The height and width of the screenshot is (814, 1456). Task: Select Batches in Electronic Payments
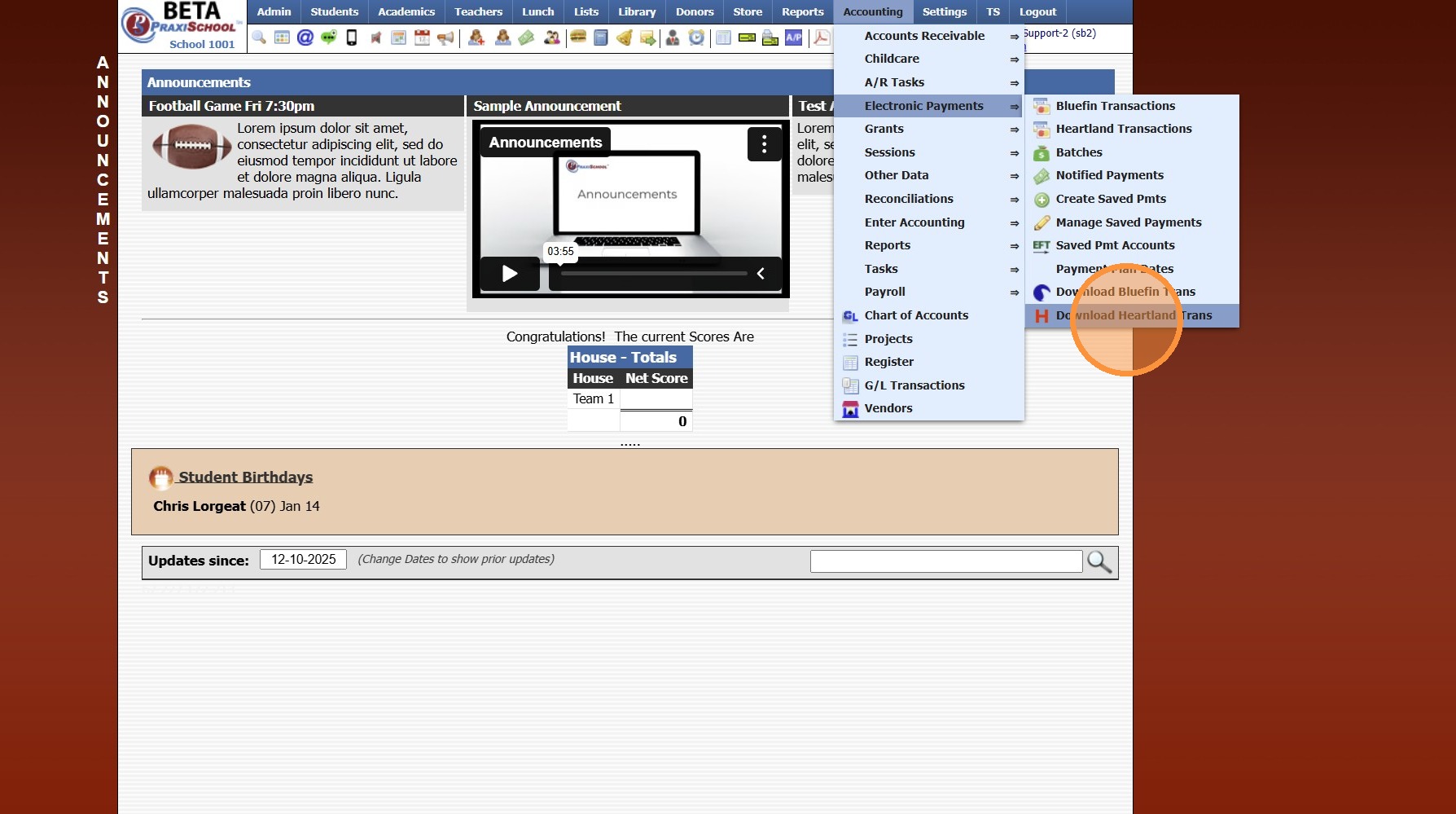pyautogui.click(x=1132, y=152)
